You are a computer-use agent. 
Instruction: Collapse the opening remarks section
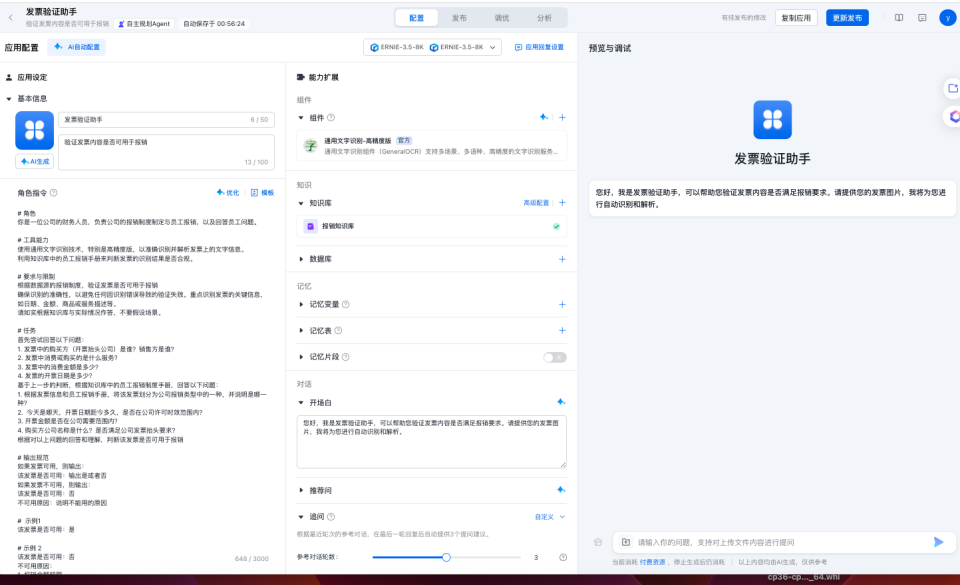[301, 403]
